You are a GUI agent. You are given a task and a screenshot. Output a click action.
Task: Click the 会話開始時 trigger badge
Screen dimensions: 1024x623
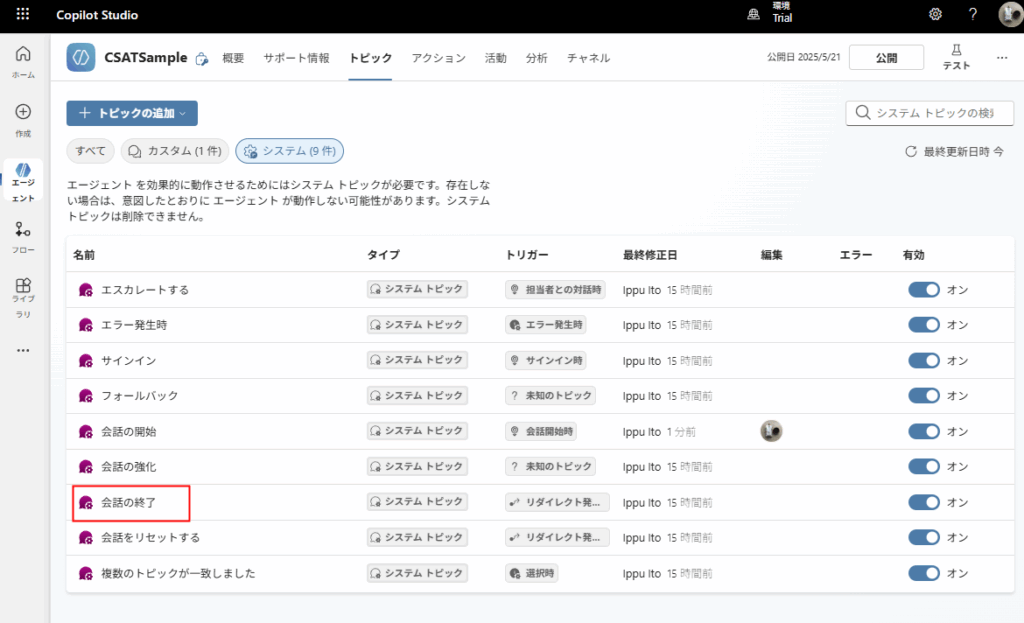(x=541, y=431)
